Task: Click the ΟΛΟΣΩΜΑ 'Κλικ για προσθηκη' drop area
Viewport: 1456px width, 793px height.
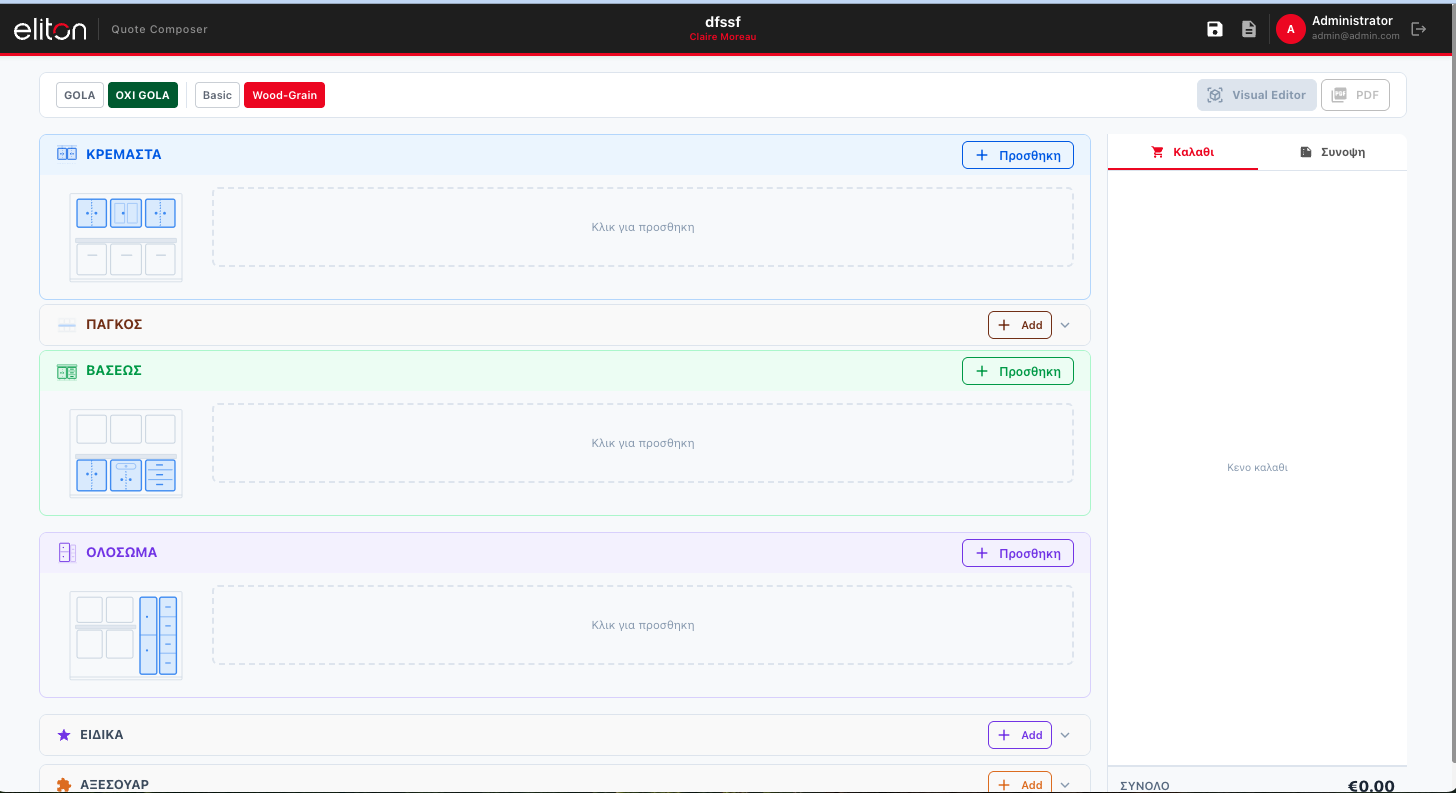Action: pyautogui.click(x=643, y=625)
